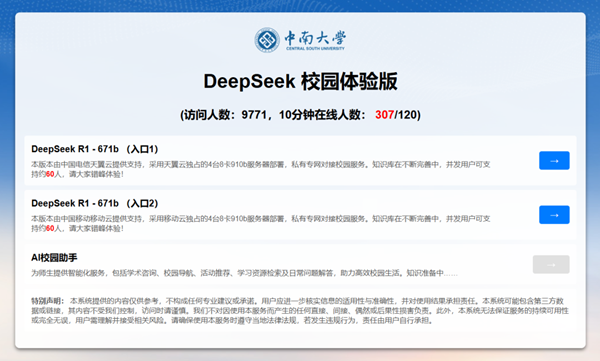Click the 中南大学 calligraphy logo text

pos(315,38)
